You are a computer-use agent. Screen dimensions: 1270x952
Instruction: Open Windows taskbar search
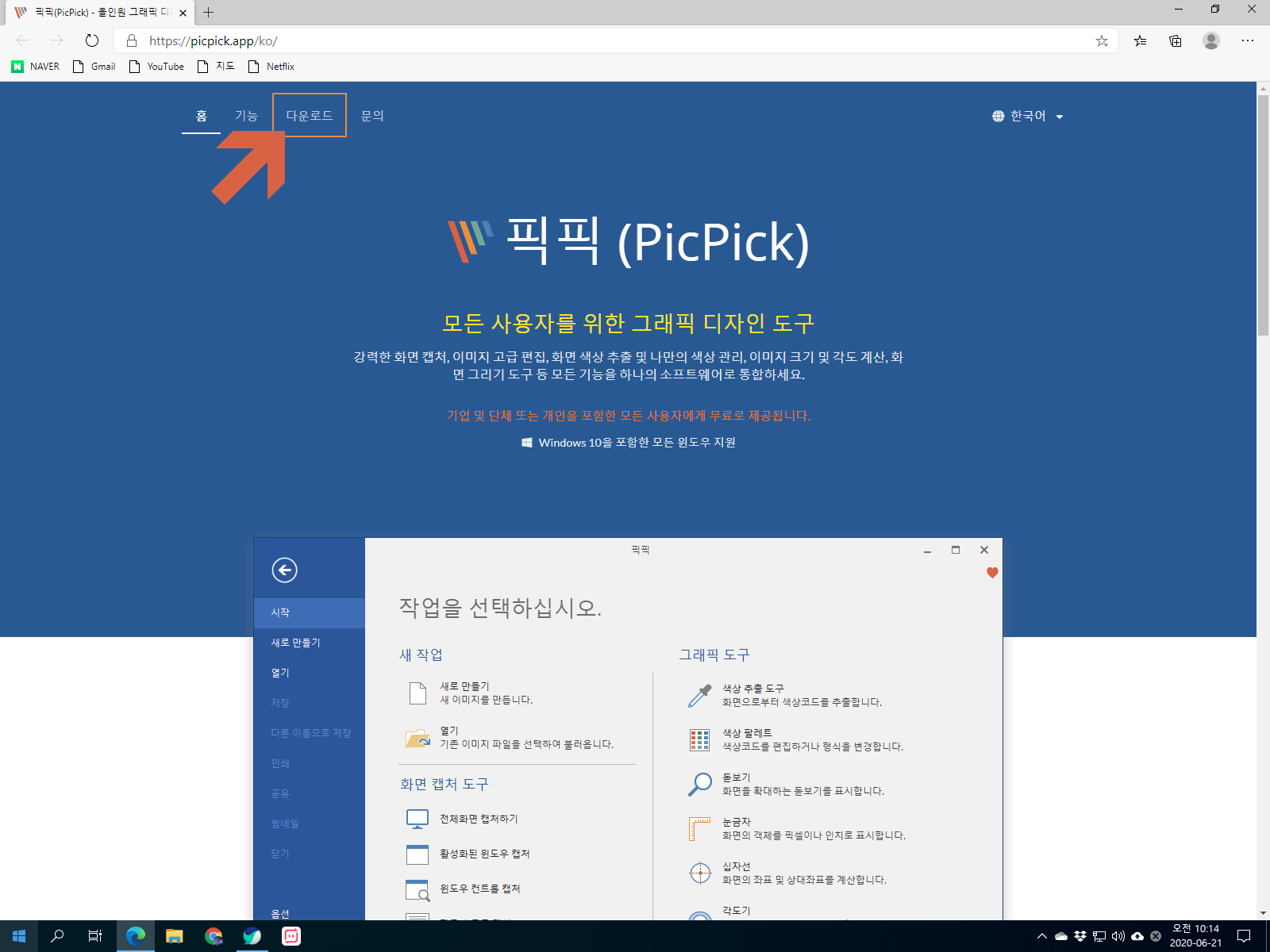[x=57, y=936]
